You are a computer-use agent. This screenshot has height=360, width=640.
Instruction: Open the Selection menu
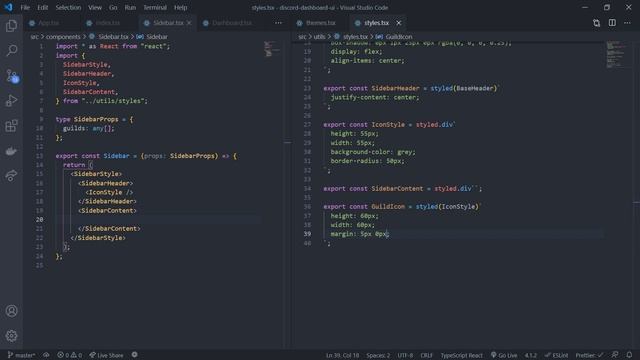[68, 7]
